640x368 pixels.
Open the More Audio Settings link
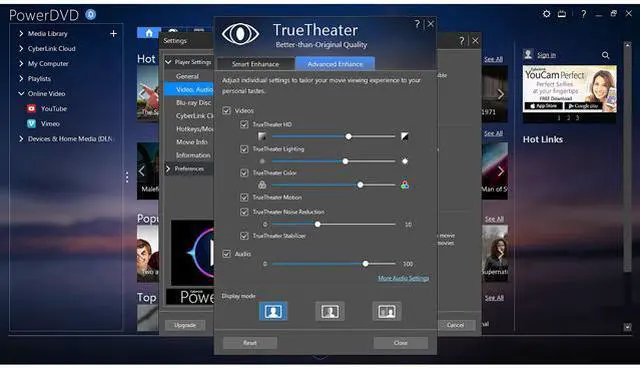[x=403, y=278]
